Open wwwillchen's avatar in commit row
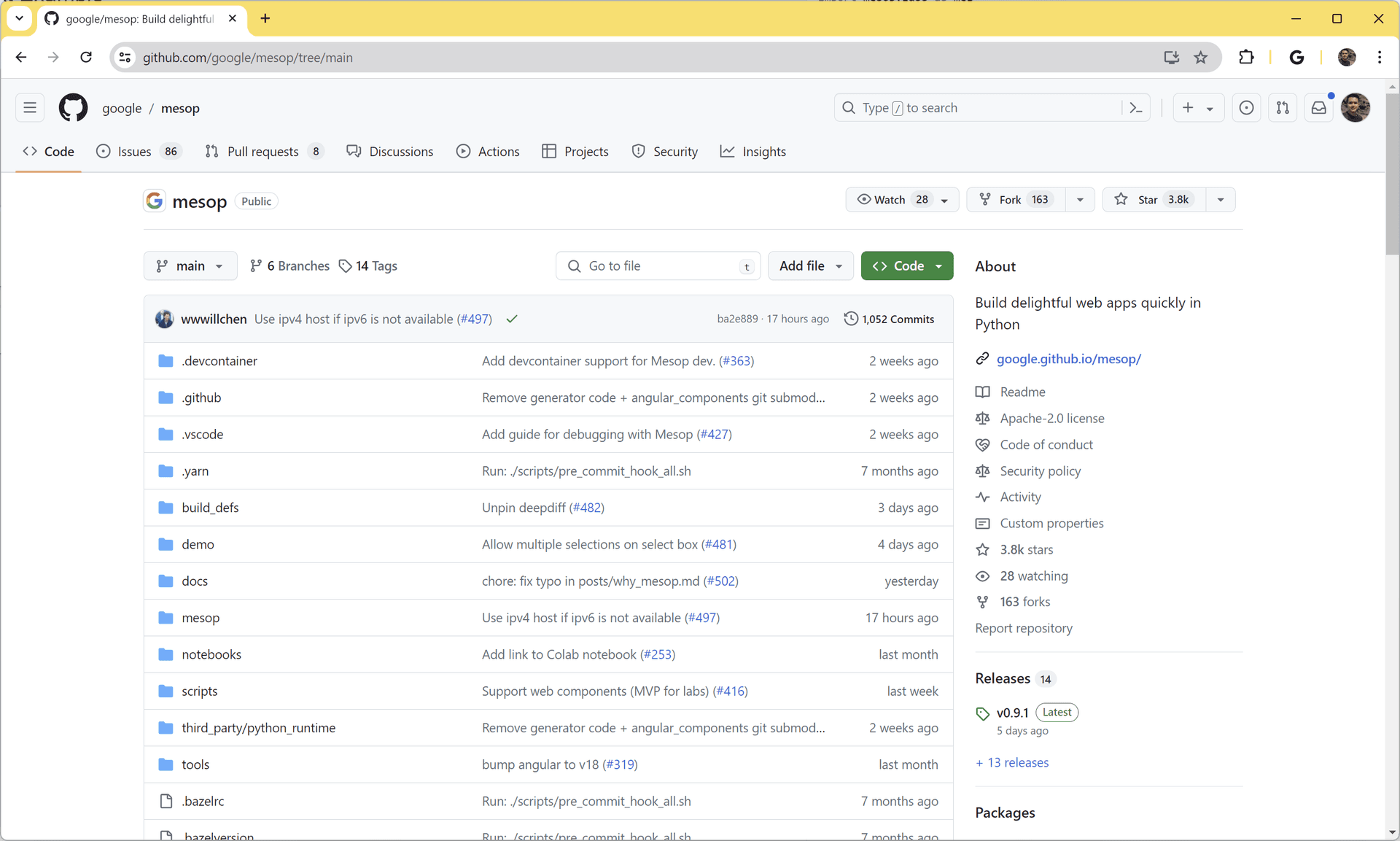This screenshot has height=841, width=1400. [x=164, y=319]
